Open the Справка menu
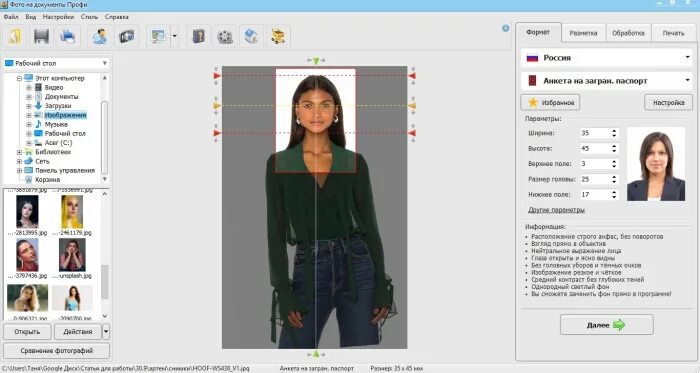This screenshot has height=373, width=700. pos(117,17)
